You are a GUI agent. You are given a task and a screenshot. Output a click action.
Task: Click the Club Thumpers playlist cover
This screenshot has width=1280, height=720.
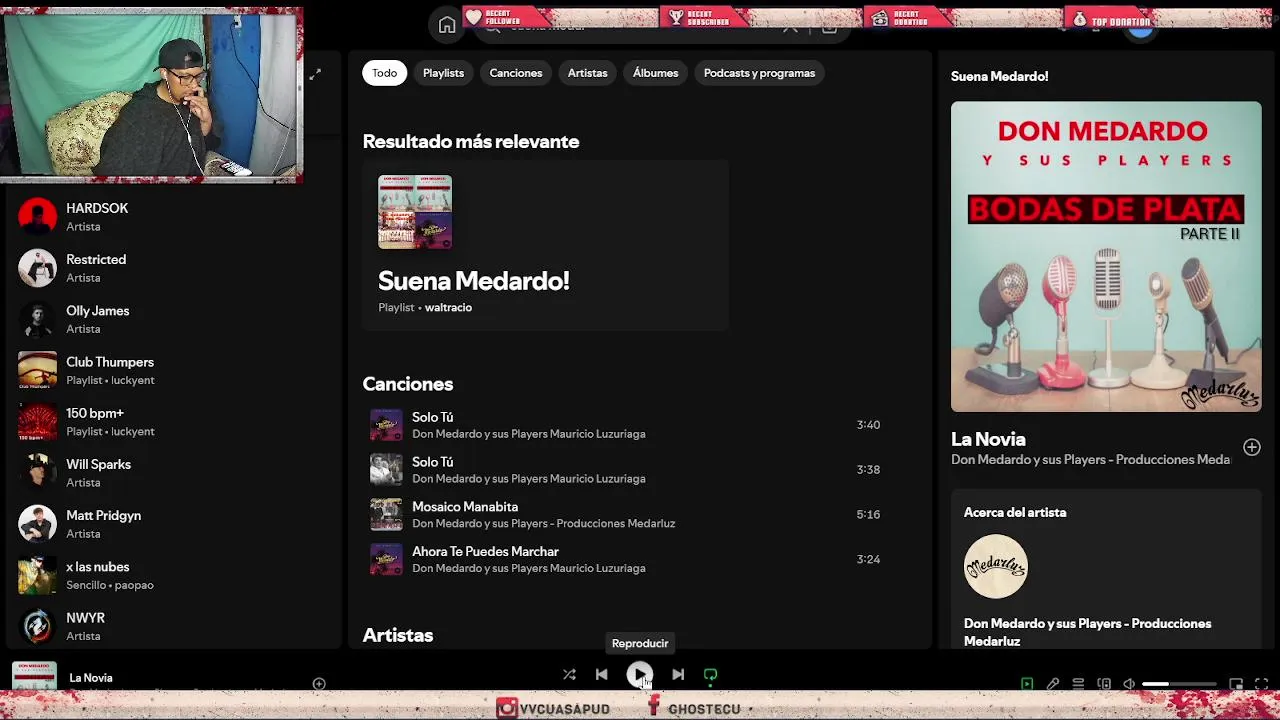(38, 371)
